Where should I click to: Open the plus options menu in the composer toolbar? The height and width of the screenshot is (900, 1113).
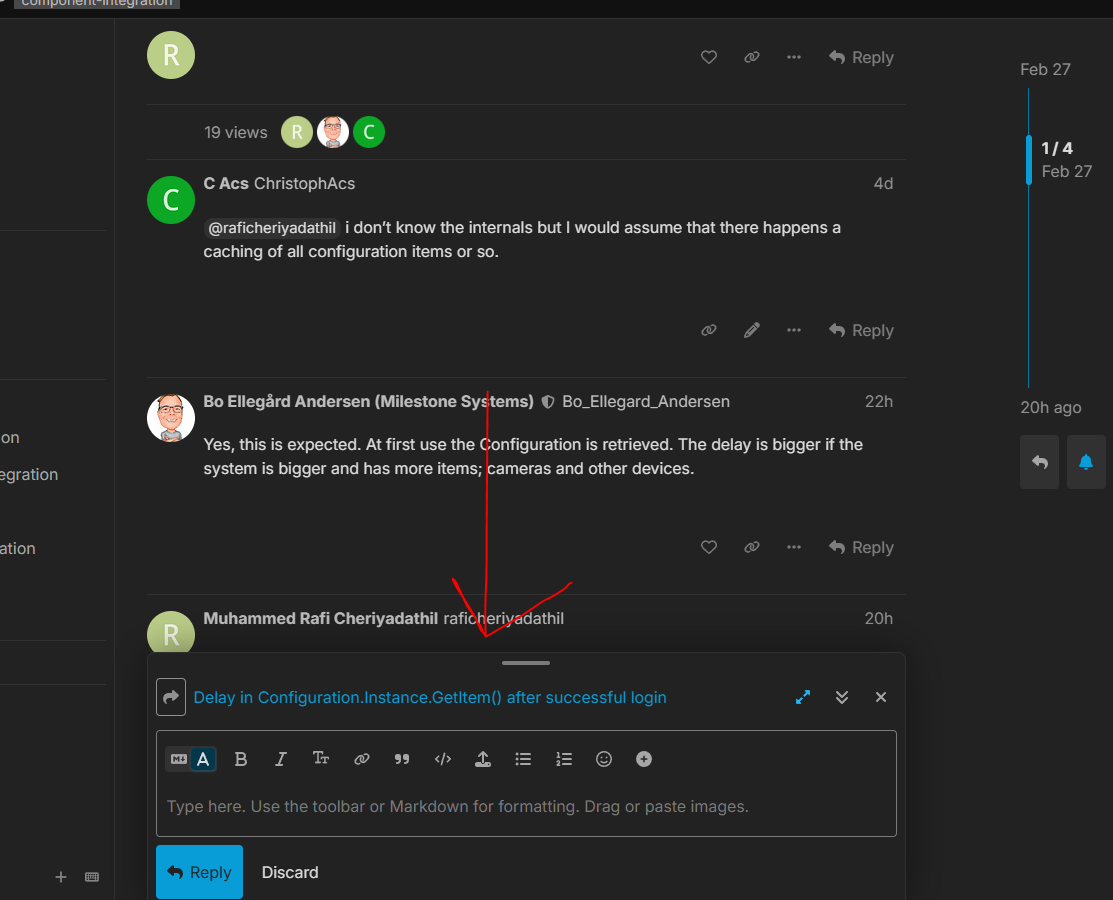[644, 759]
